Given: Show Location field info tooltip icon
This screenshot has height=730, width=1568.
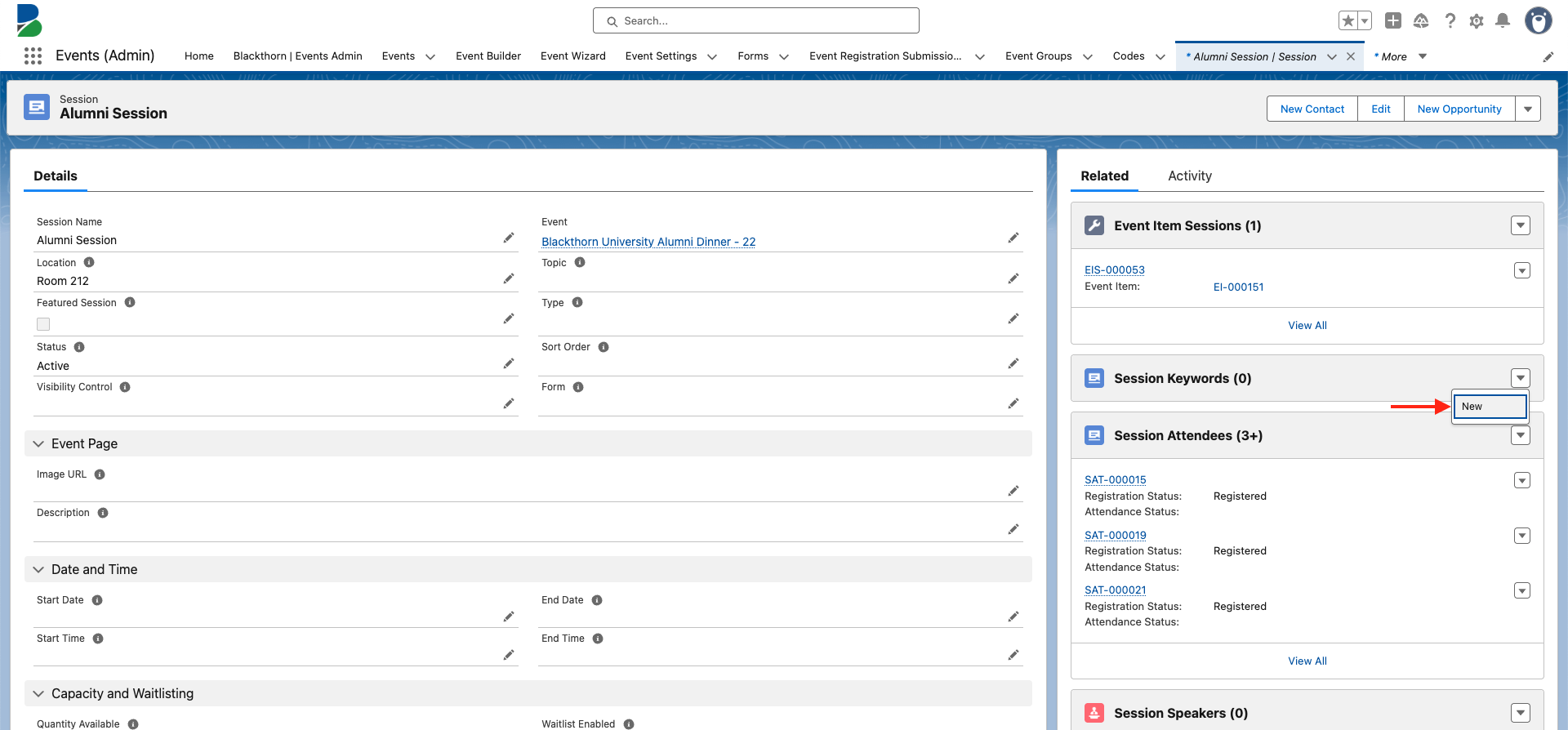Looking at the screenshot, I should [89, 262].
